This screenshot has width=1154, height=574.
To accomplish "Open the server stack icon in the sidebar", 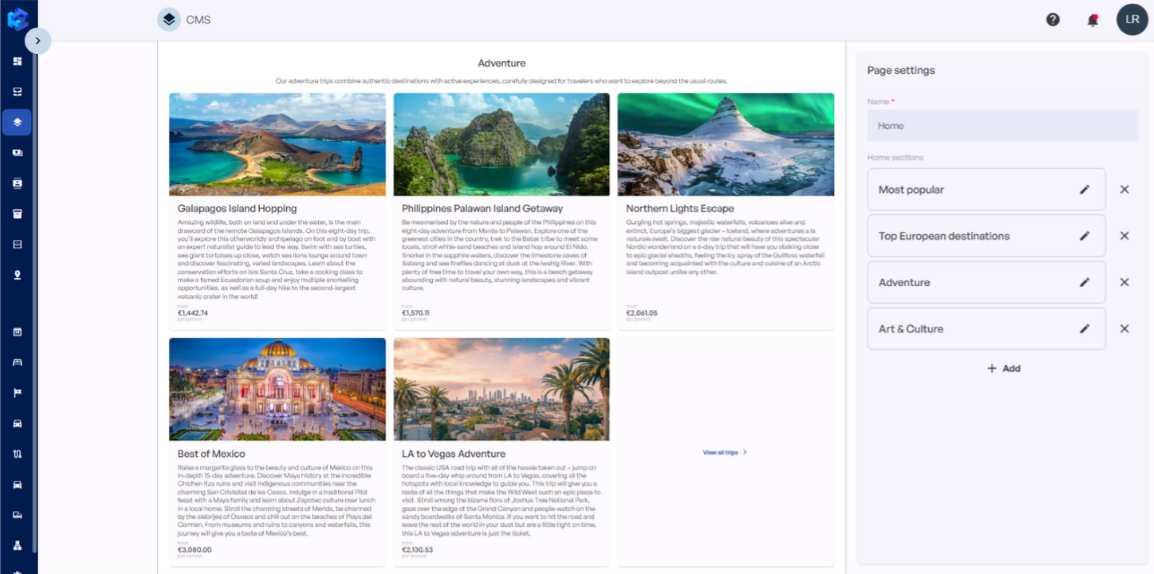I will coord(17,91).
